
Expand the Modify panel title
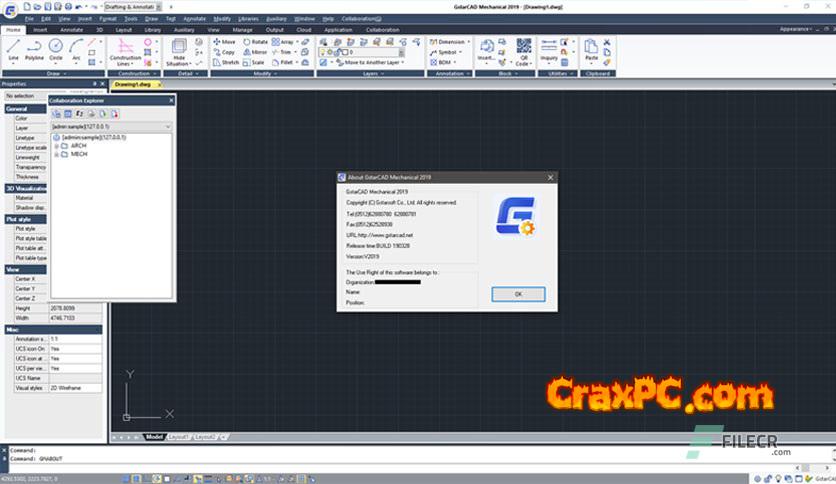point(262,74)
